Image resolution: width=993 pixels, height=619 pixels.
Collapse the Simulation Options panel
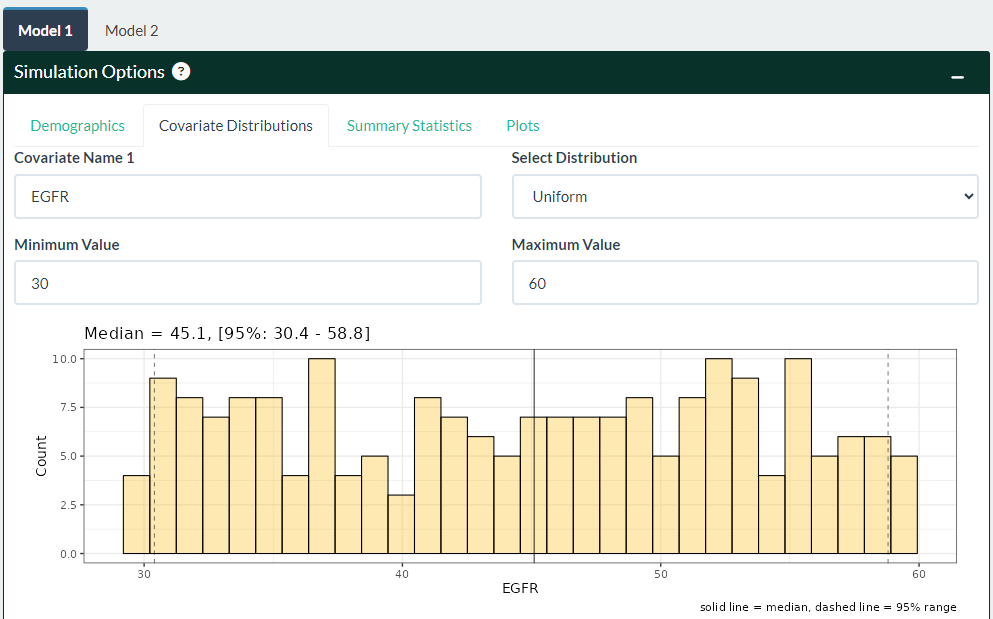click(957, 76)
